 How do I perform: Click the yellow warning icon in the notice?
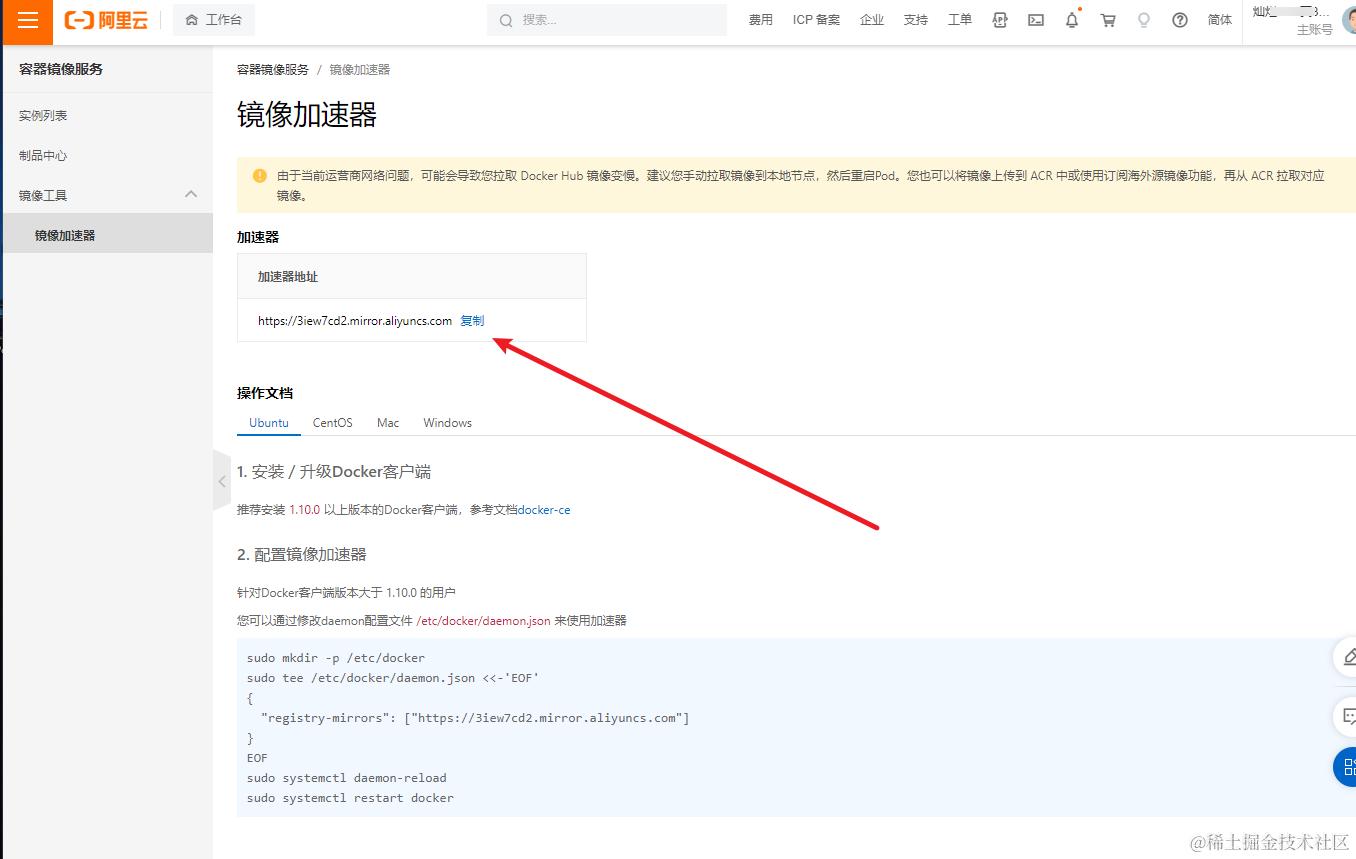(260, 176)
